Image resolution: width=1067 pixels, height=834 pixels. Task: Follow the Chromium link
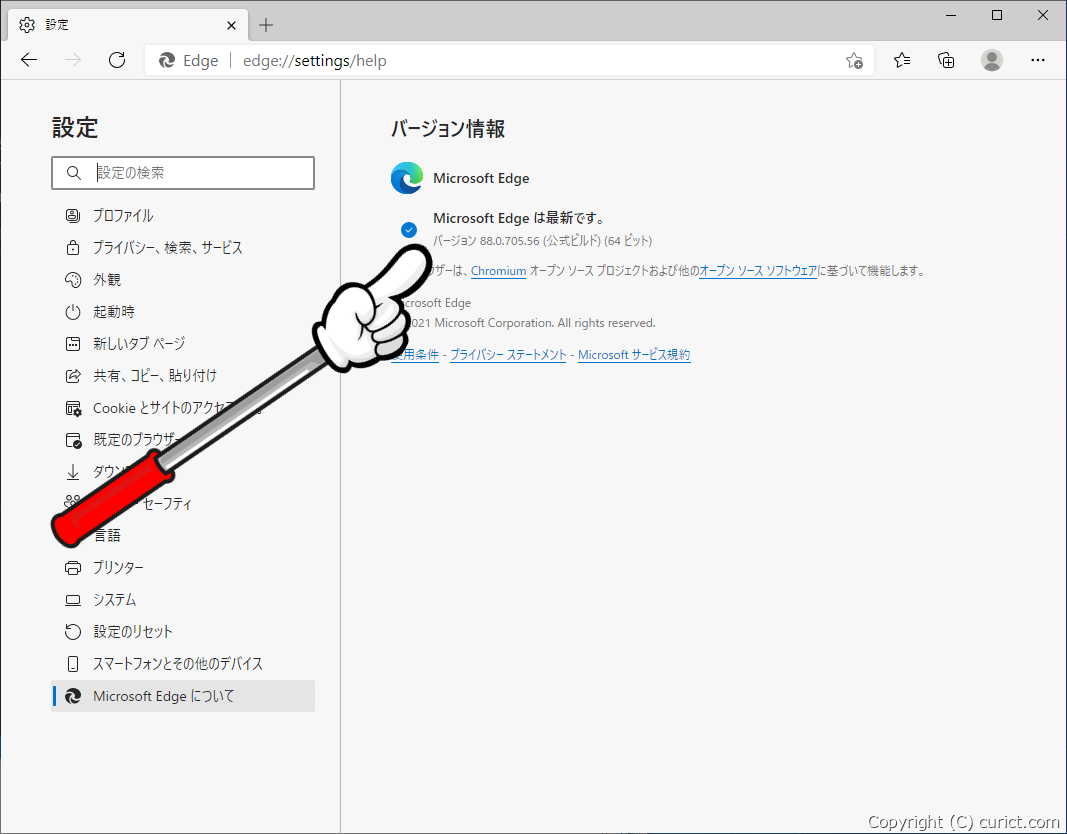498,271
